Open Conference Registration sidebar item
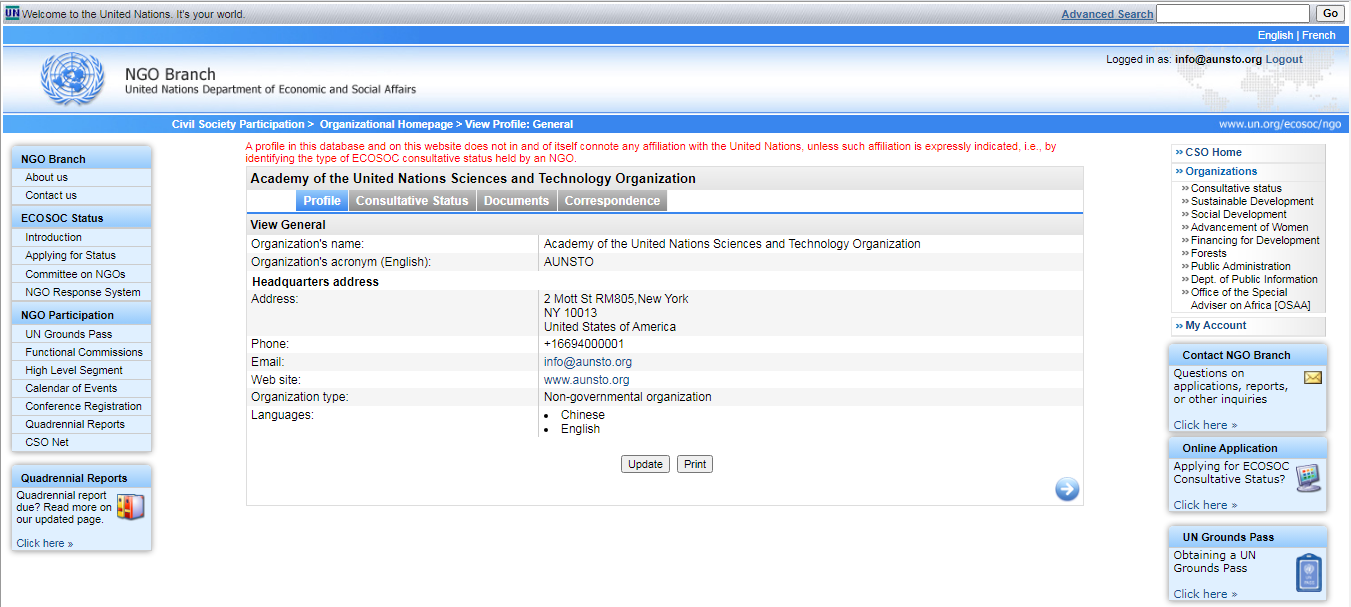This screenshot has width=1351, height=607. click(x=84, y=406)
